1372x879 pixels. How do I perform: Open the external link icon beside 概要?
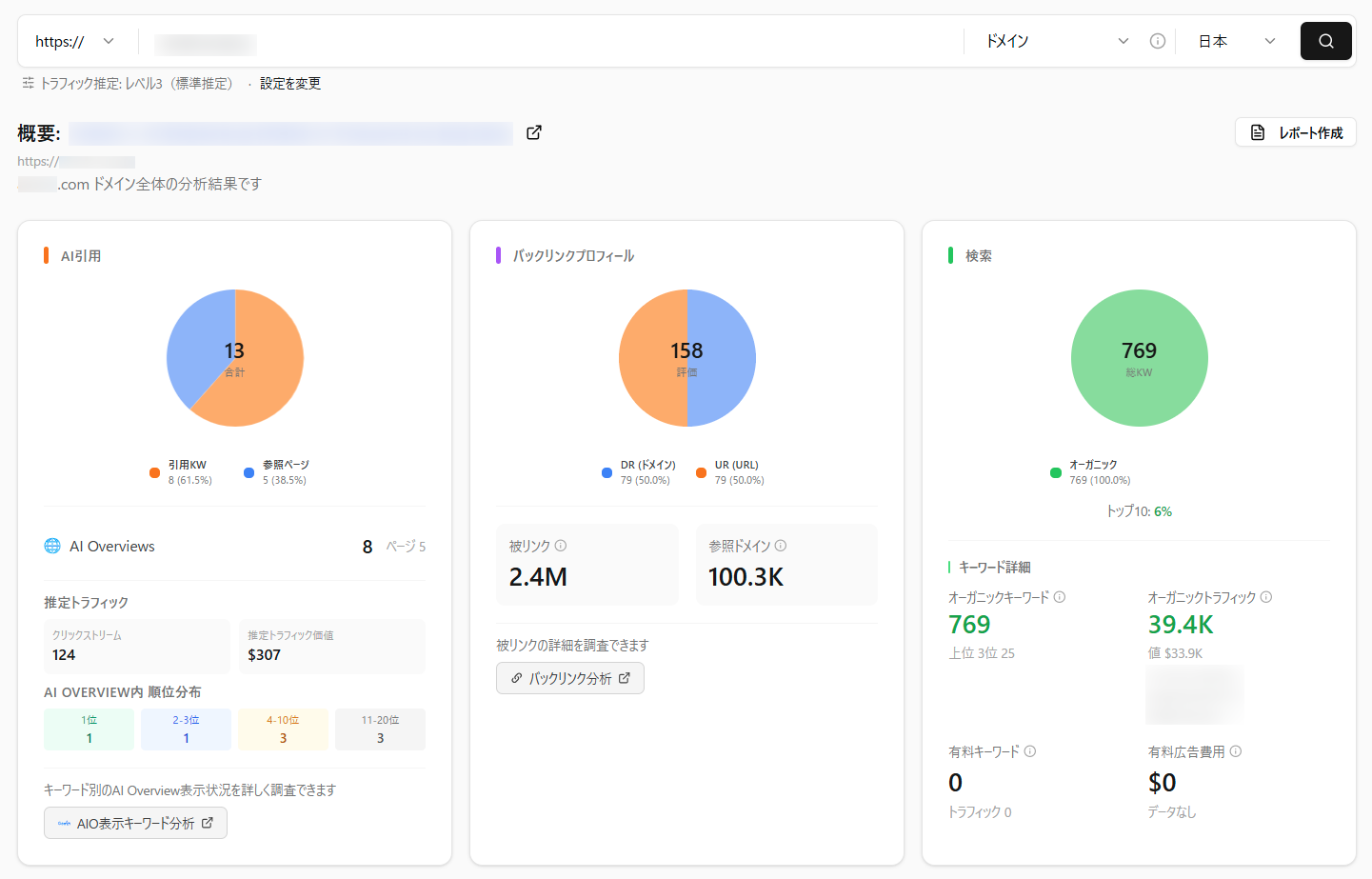[x=534, y=132]
